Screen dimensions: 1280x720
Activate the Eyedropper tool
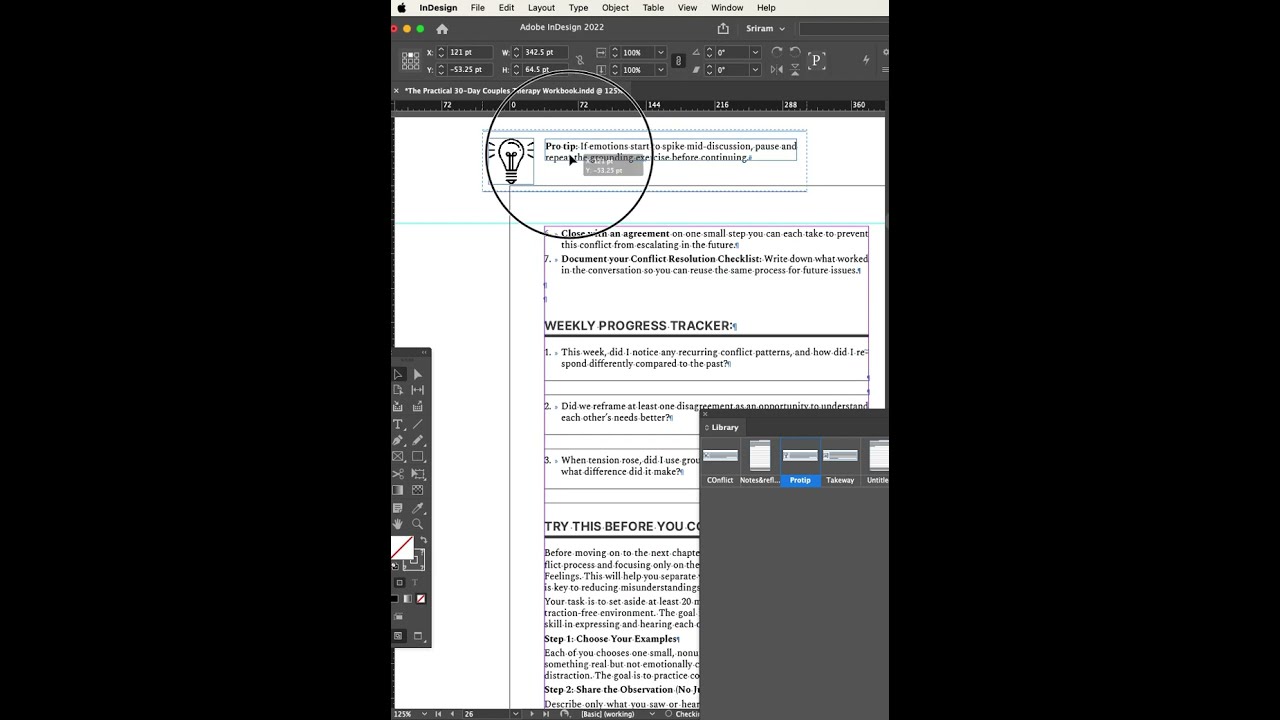click(x=417, y=507)
